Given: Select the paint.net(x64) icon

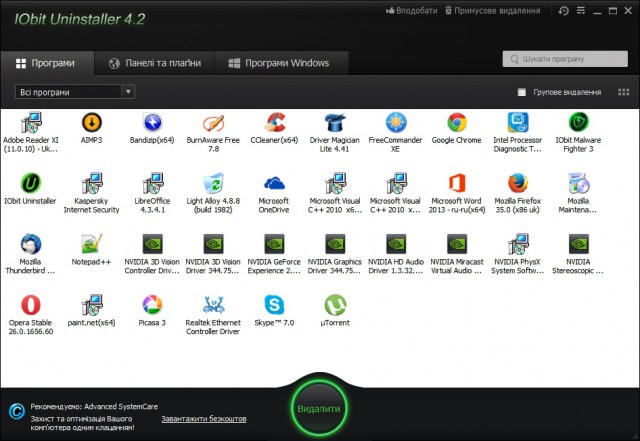Looking at the screenshot, I should coord(91,305).
